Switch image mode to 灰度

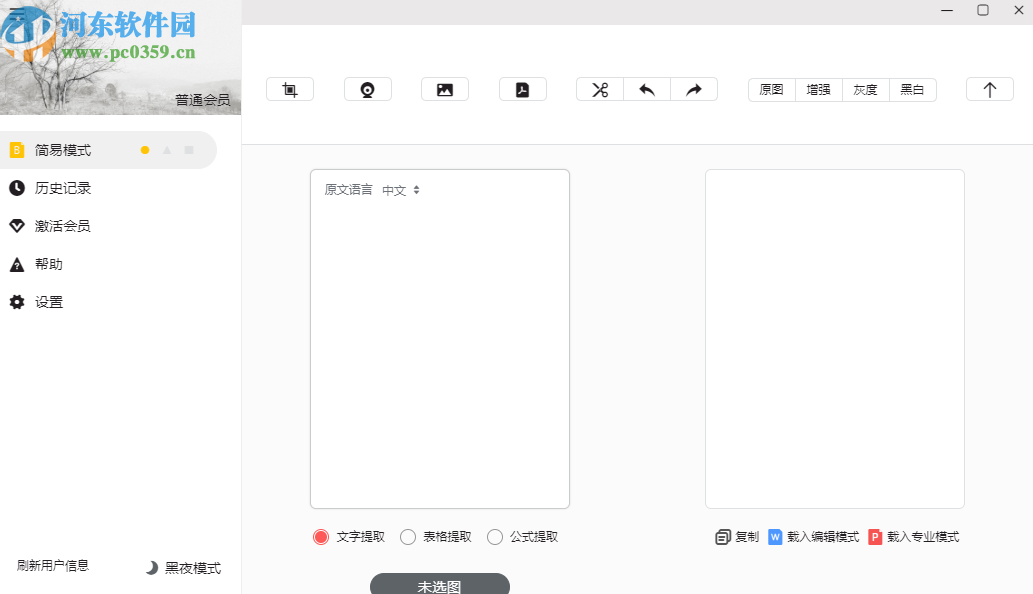[x=865, y=90]
